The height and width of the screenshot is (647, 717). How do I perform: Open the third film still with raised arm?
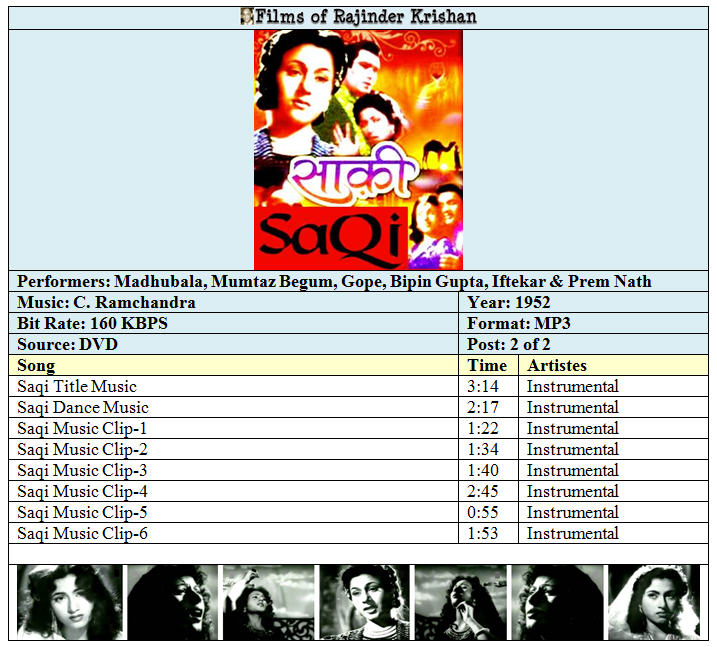(x=268, y=602)
